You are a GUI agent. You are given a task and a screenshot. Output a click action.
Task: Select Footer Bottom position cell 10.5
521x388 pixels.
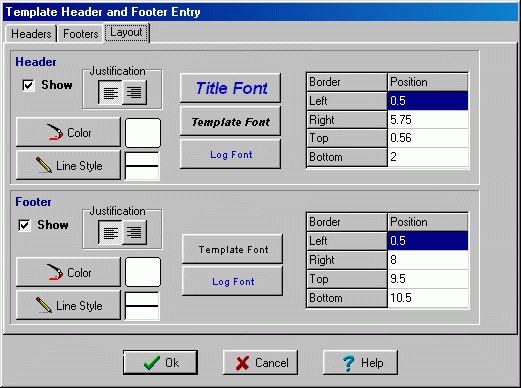click(x=428, y=298)
